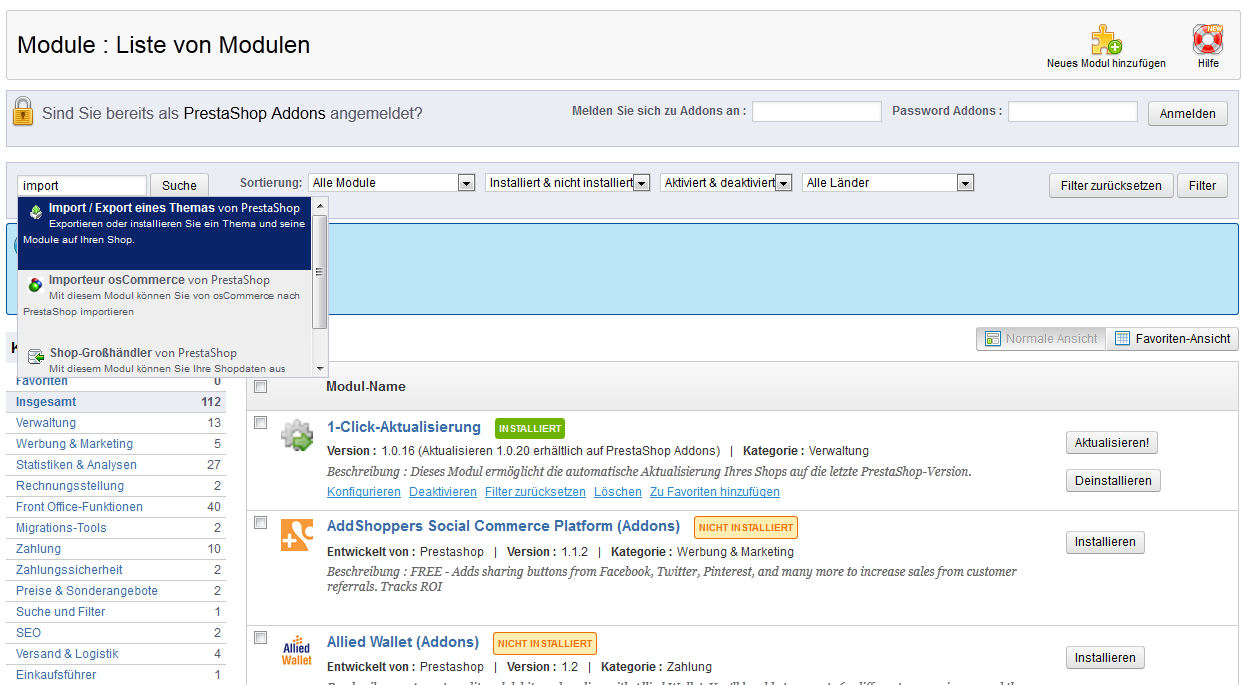Click the Filter button
The width and height of the screenshot is (1243, 685).
[x=1202, y=185]
